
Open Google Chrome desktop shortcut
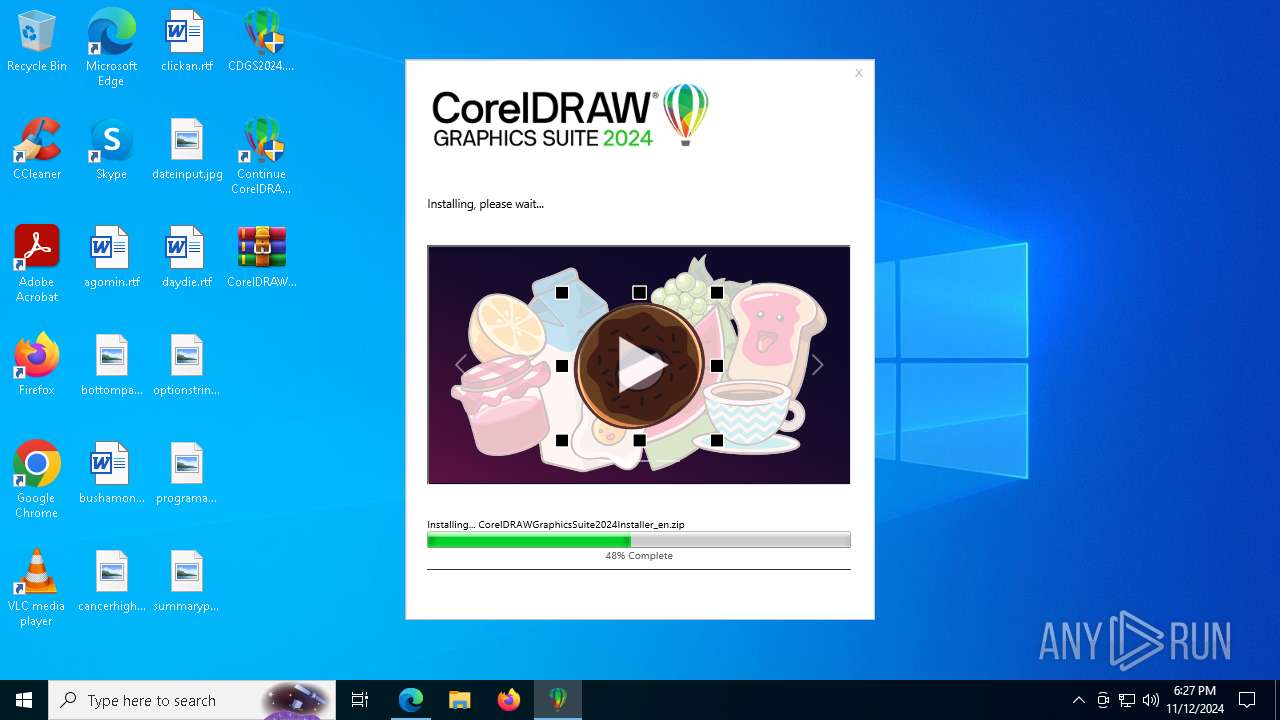37,480
